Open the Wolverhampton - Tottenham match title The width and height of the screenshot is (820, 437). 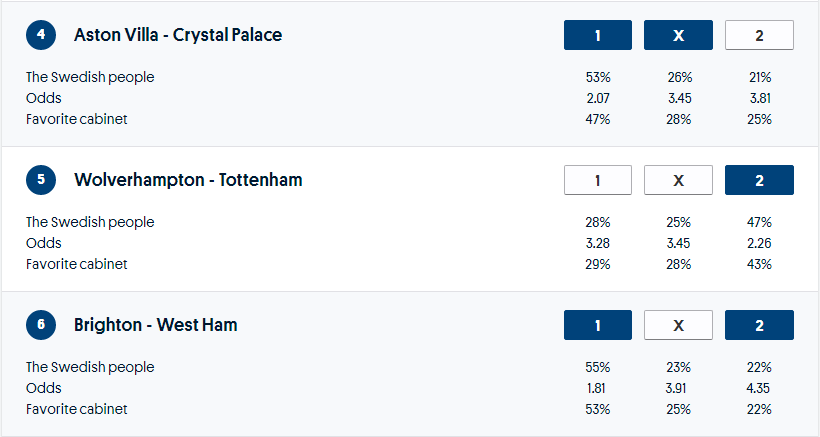pyautogui.click(x=188, y=180)
